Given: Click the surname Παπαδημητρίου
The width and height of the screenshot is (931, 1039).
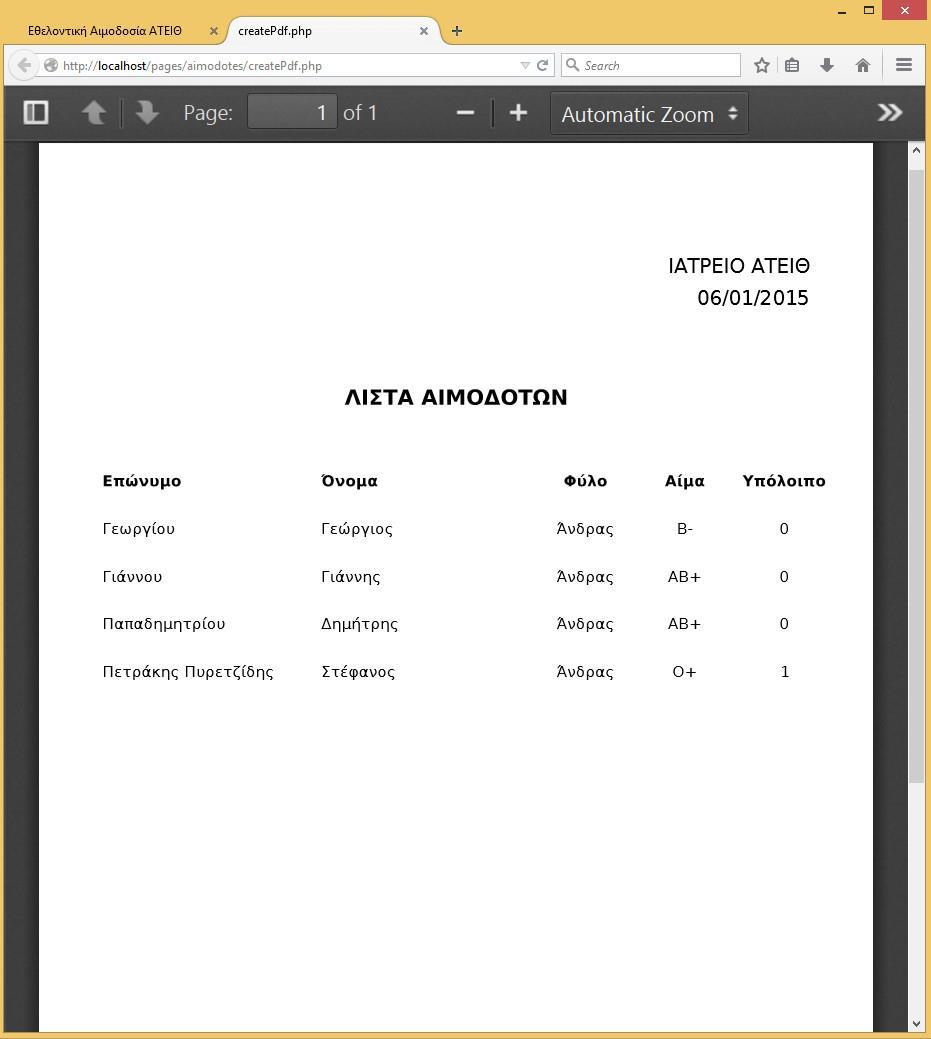Looking at the screenshot, I should point(164,624).
